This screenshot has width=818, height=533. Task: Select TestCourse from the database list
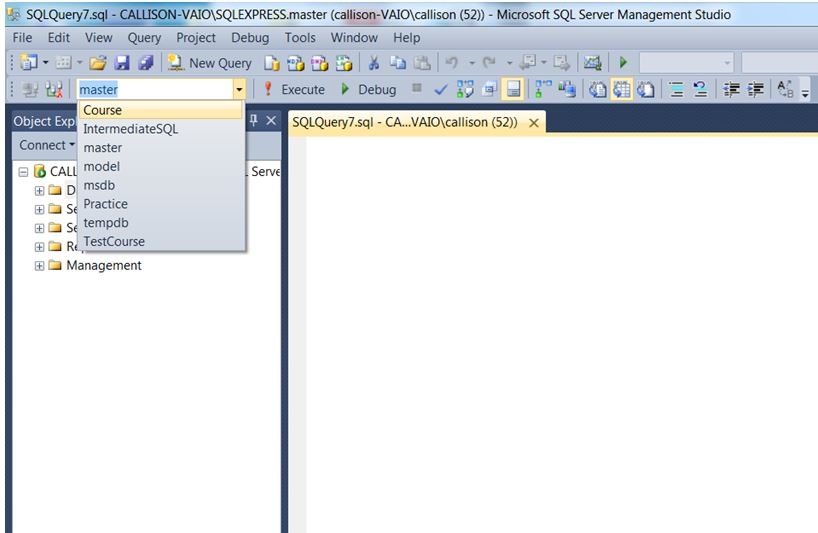click(161, 241)
